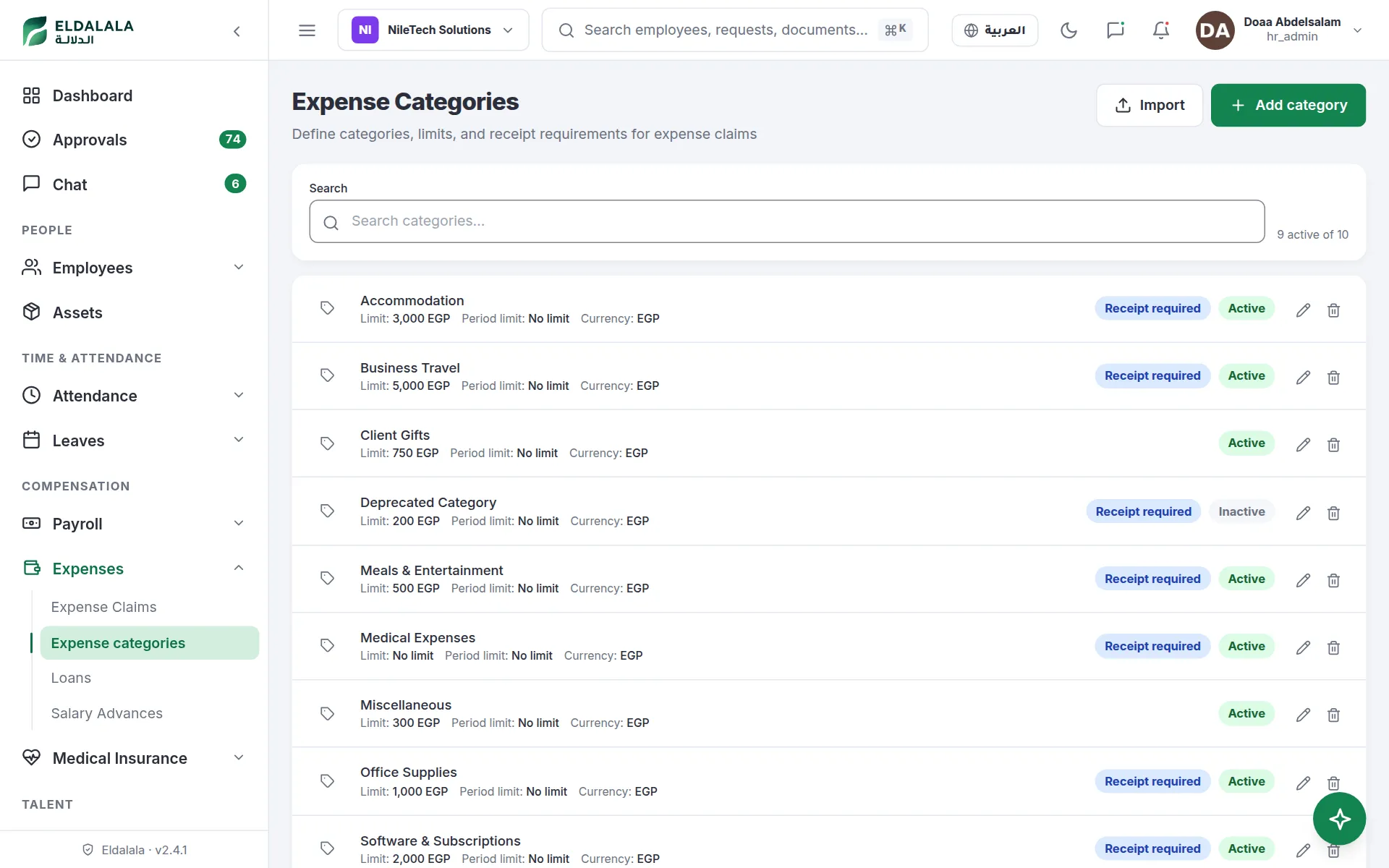Click the tag icon for Client Gifts
This screenshot has height=868, width=1389.
(327, 443)
